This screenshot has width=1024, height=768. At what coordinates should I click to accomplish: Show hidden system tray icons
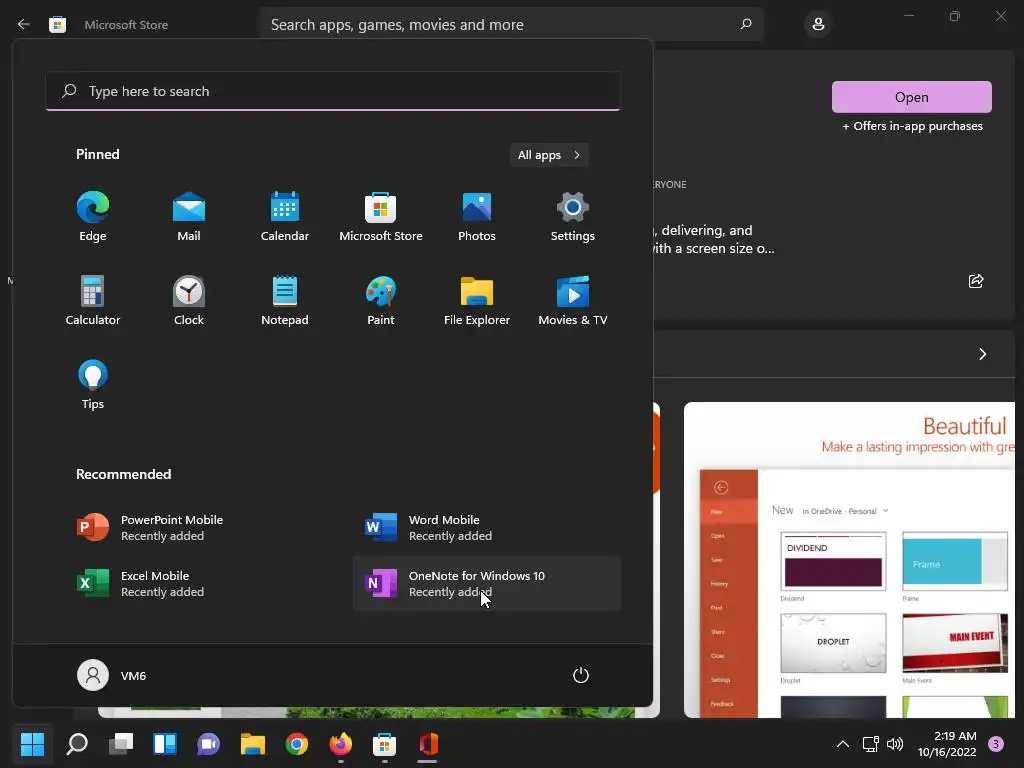(842, 744)
